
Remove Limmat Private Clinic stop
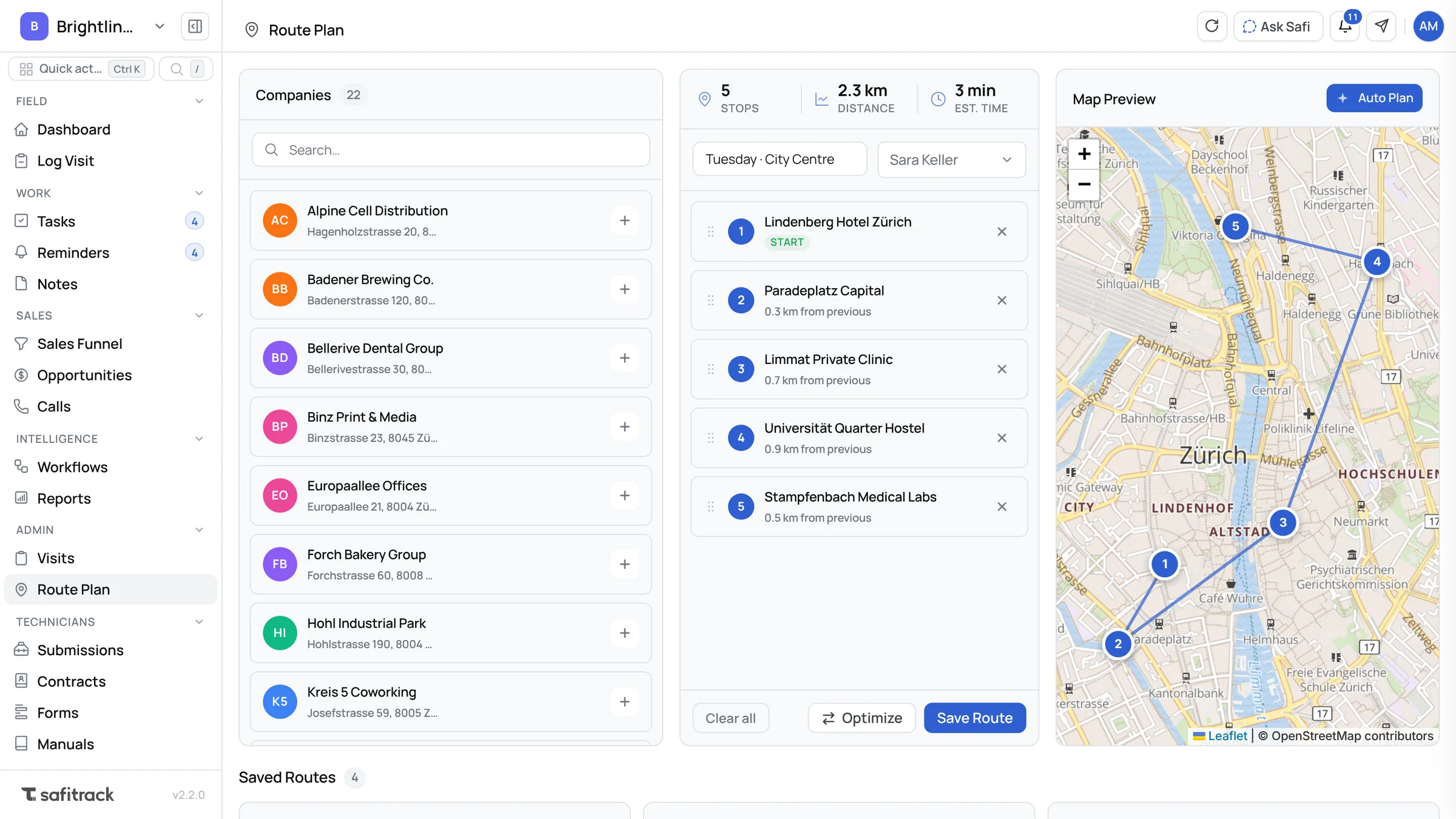point(1002,369)
